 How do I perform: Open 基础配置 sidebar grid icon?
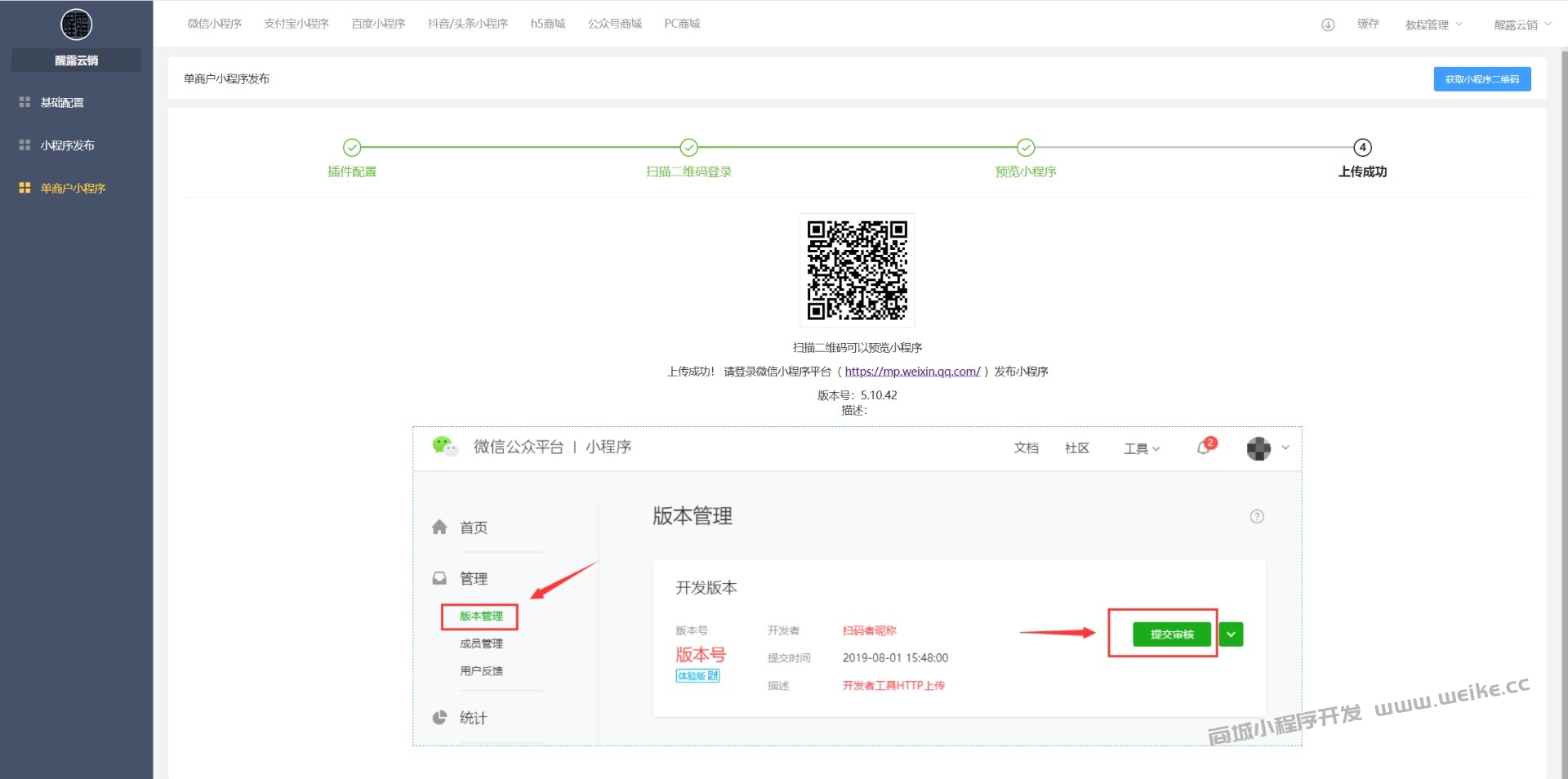coord(24,102)
